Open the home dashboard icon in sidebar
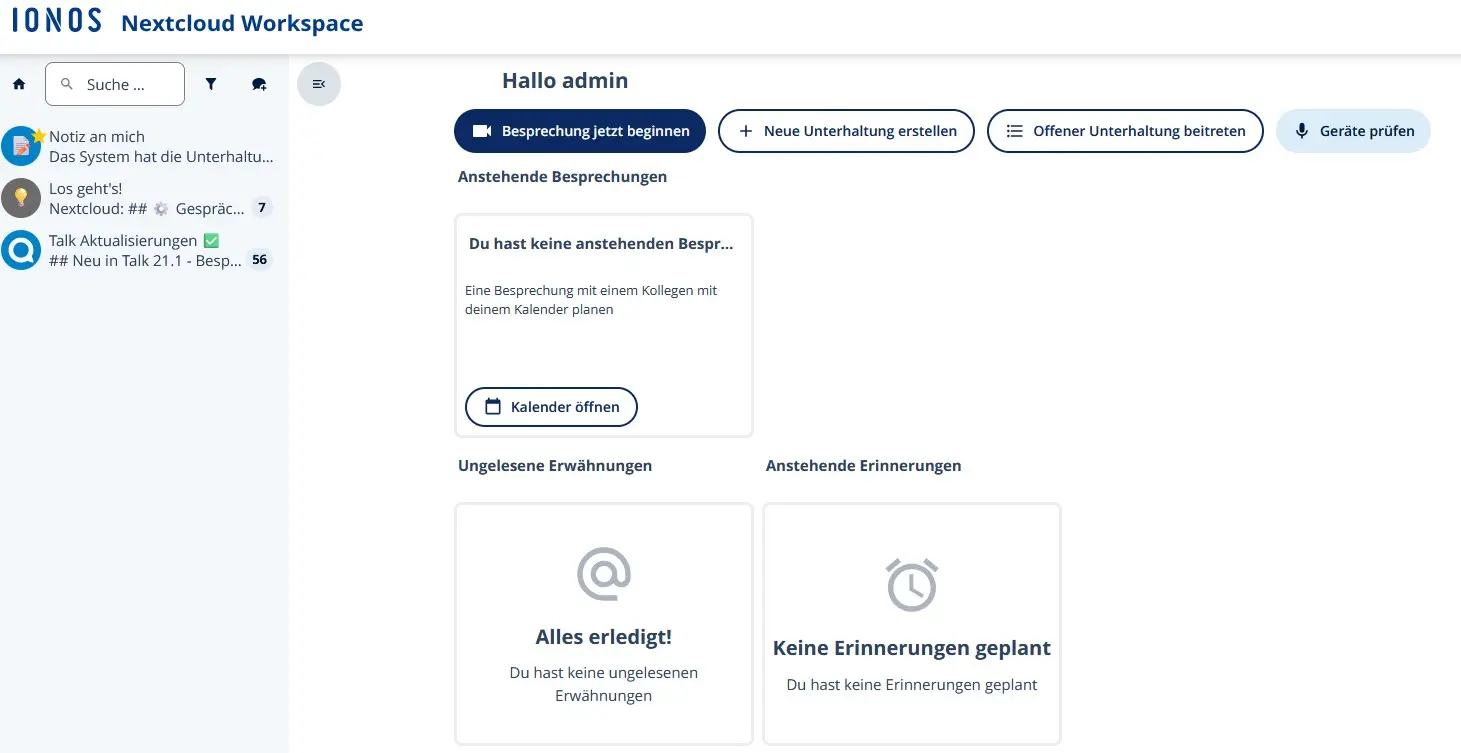 [x=19, y=84]
